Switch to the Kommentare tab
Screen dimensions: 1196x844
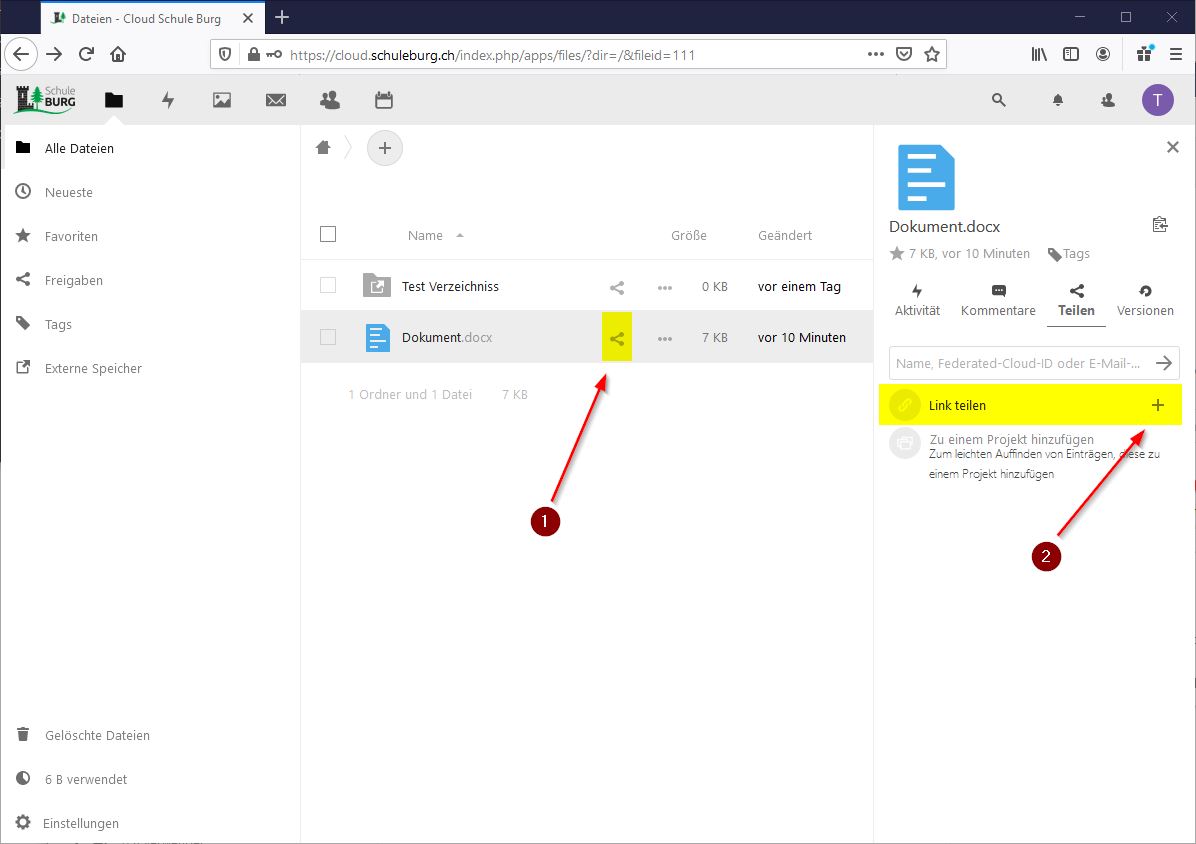[x=998, y=300]
